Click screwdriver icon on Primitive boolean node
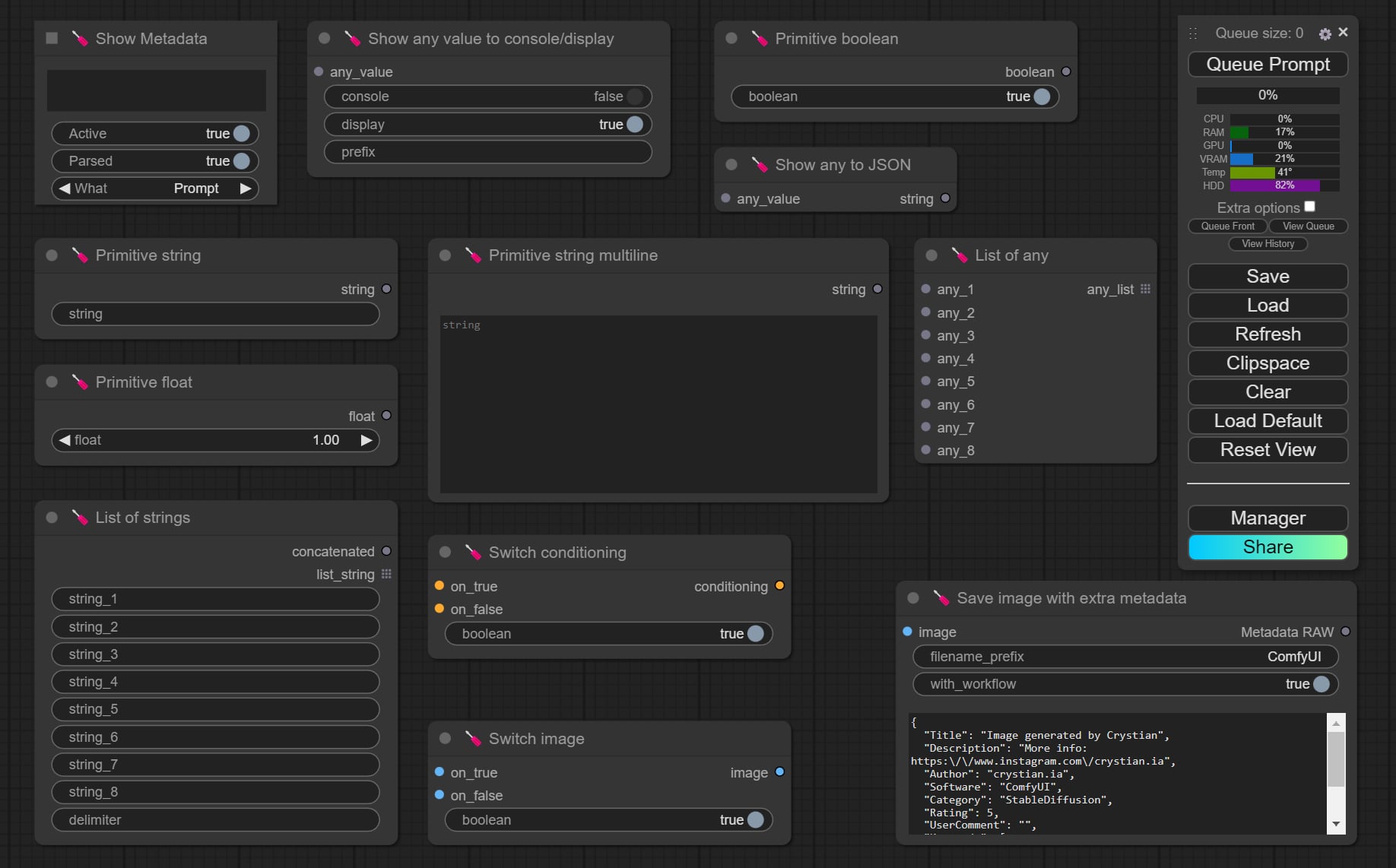 coord(759,38)
